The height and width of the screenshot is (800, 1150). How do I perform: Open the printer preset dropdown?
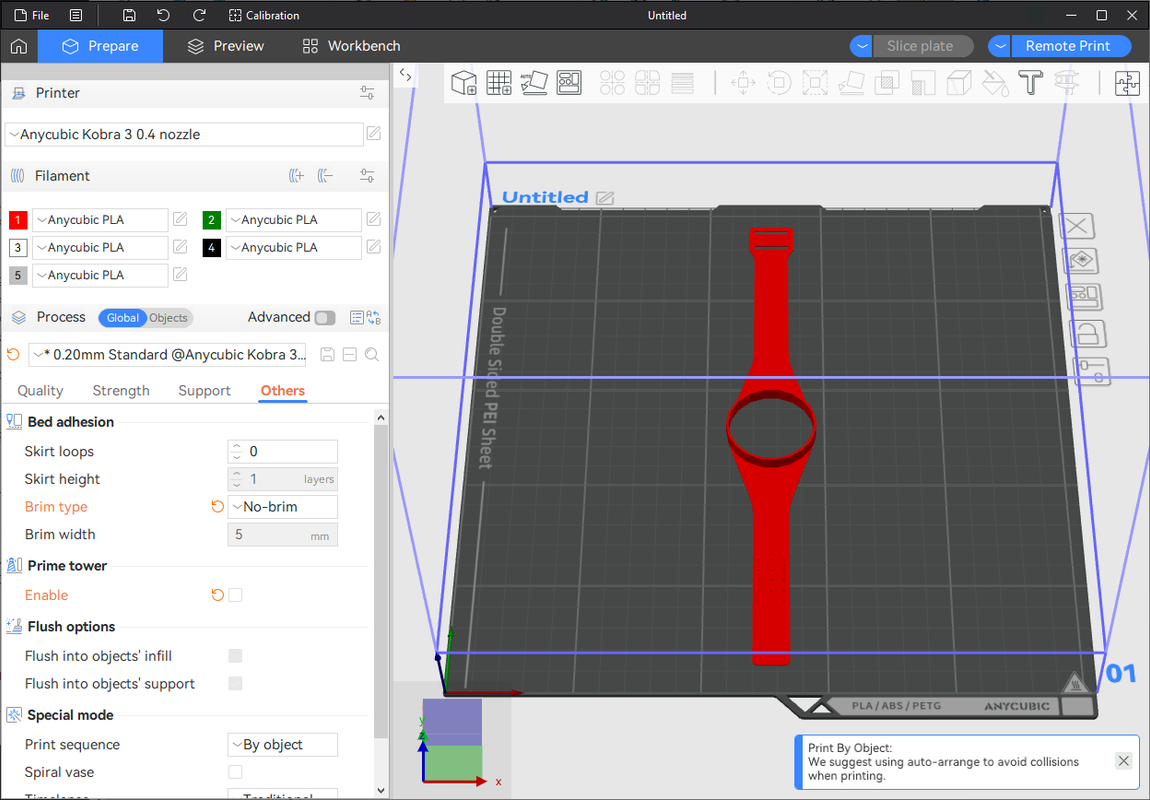coord(185,134)
